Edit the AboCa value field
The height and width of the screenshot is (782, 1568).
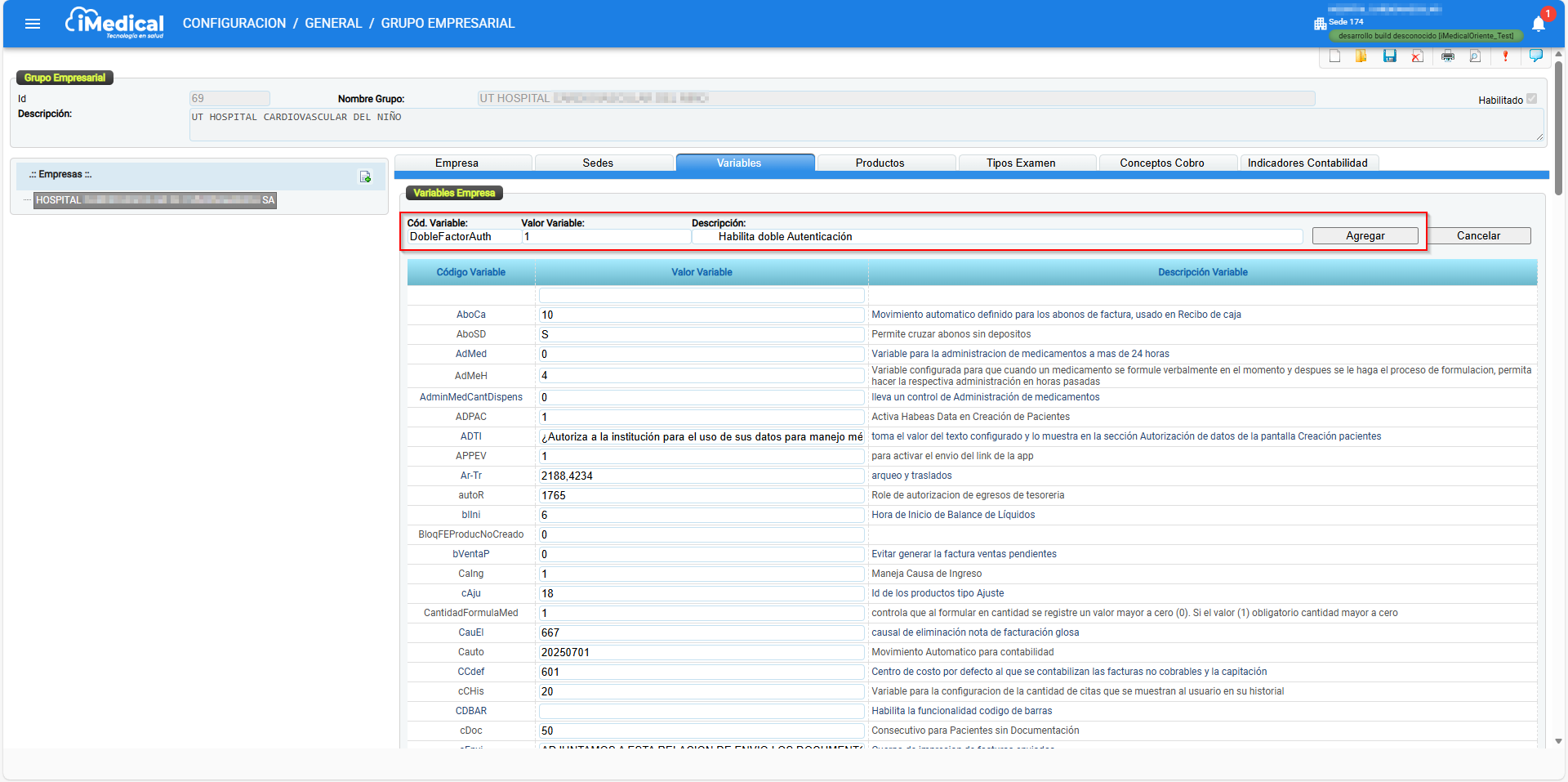coord(702,315)
